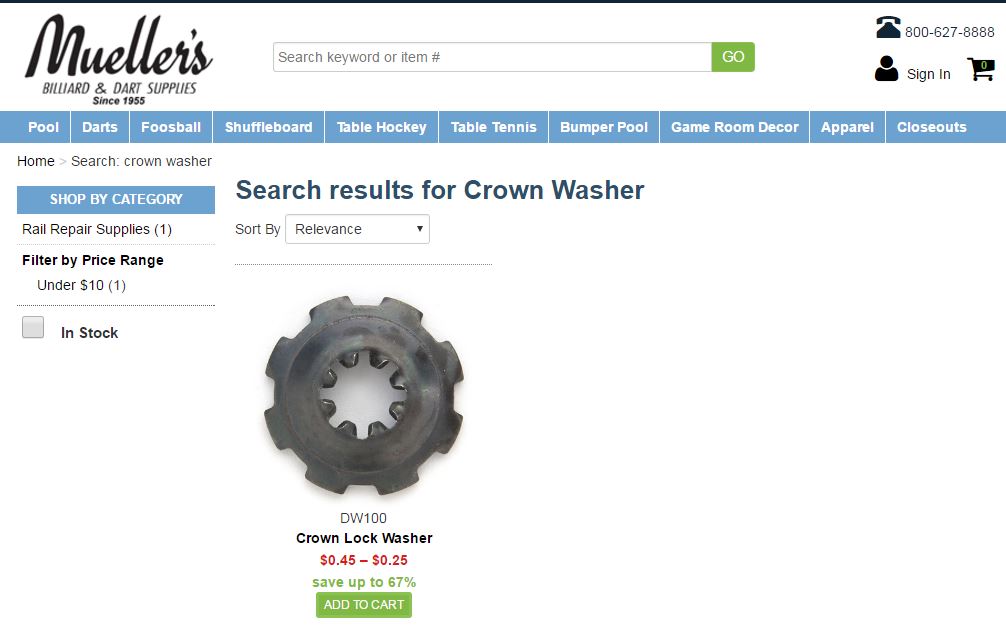Enable the In Stock checkbox
1006x630 pixels.
[33, 327]
